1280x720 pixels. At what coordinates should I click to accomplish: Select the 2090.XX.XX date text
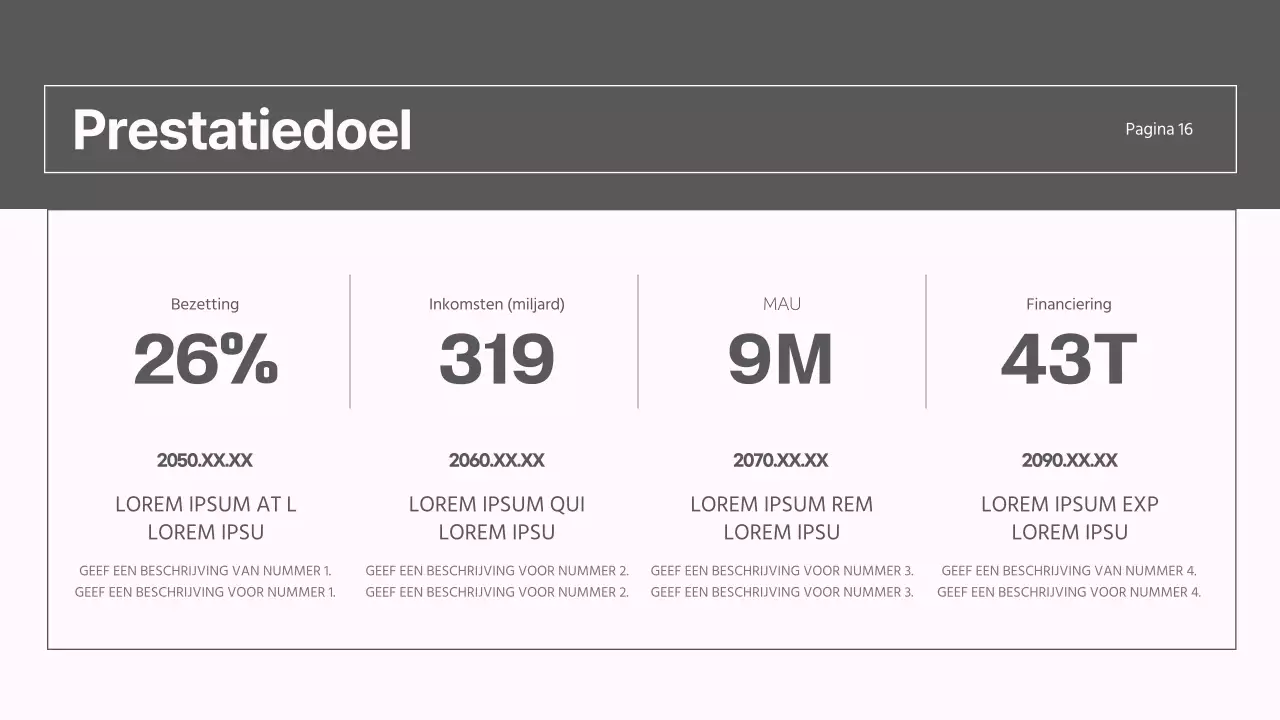pos(1069,461)
